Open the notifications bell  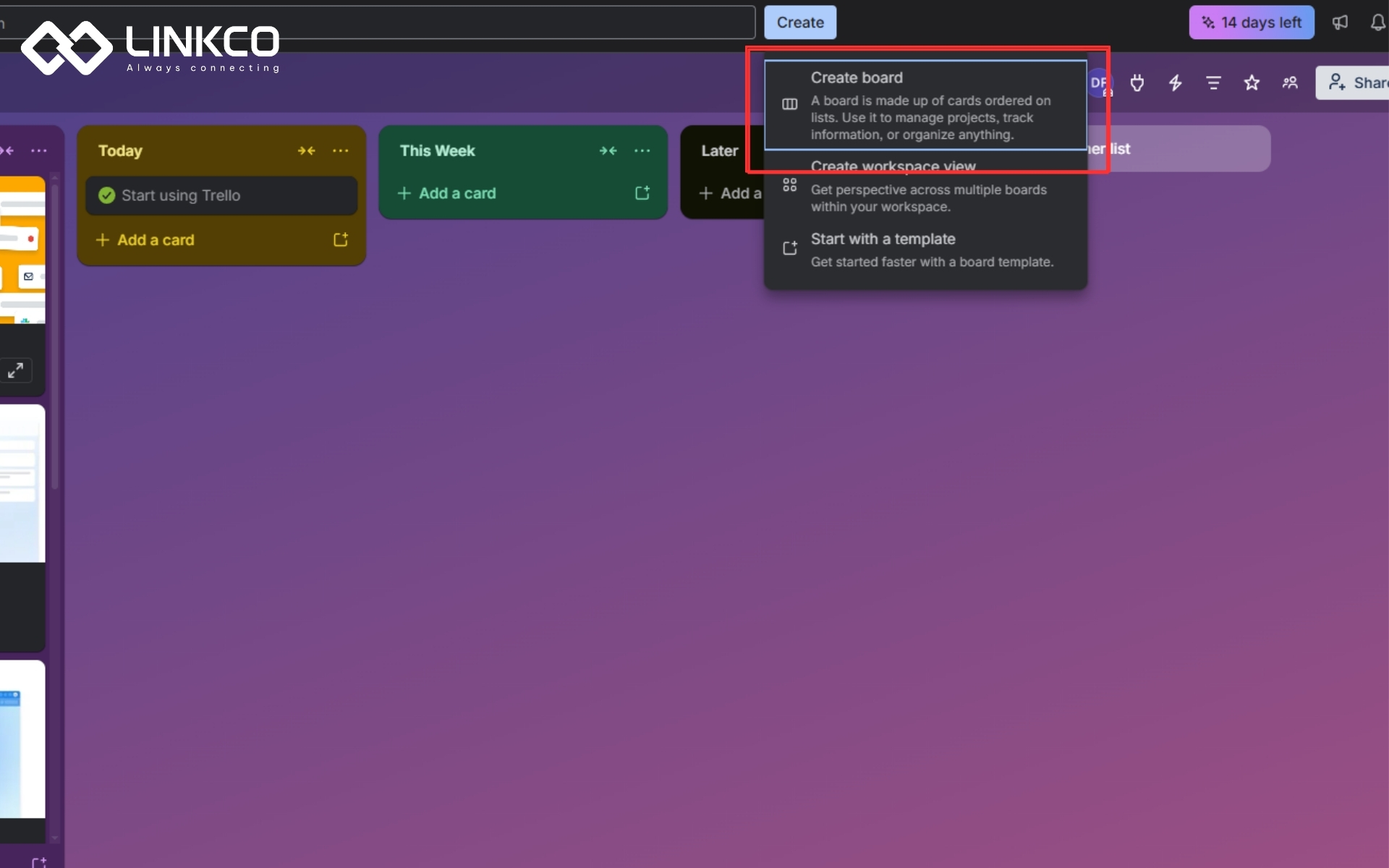[x=1378, y=22]
